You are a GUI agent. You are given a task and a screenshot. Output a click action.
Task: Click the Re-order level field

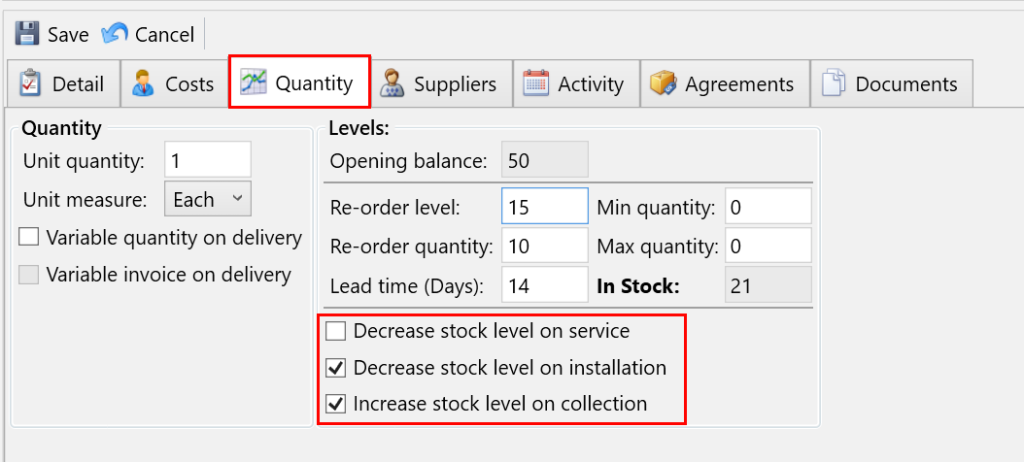pos(544,208)
